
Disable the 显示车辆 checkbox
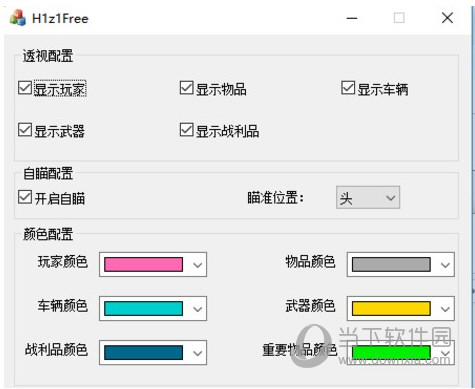(348, 88)
